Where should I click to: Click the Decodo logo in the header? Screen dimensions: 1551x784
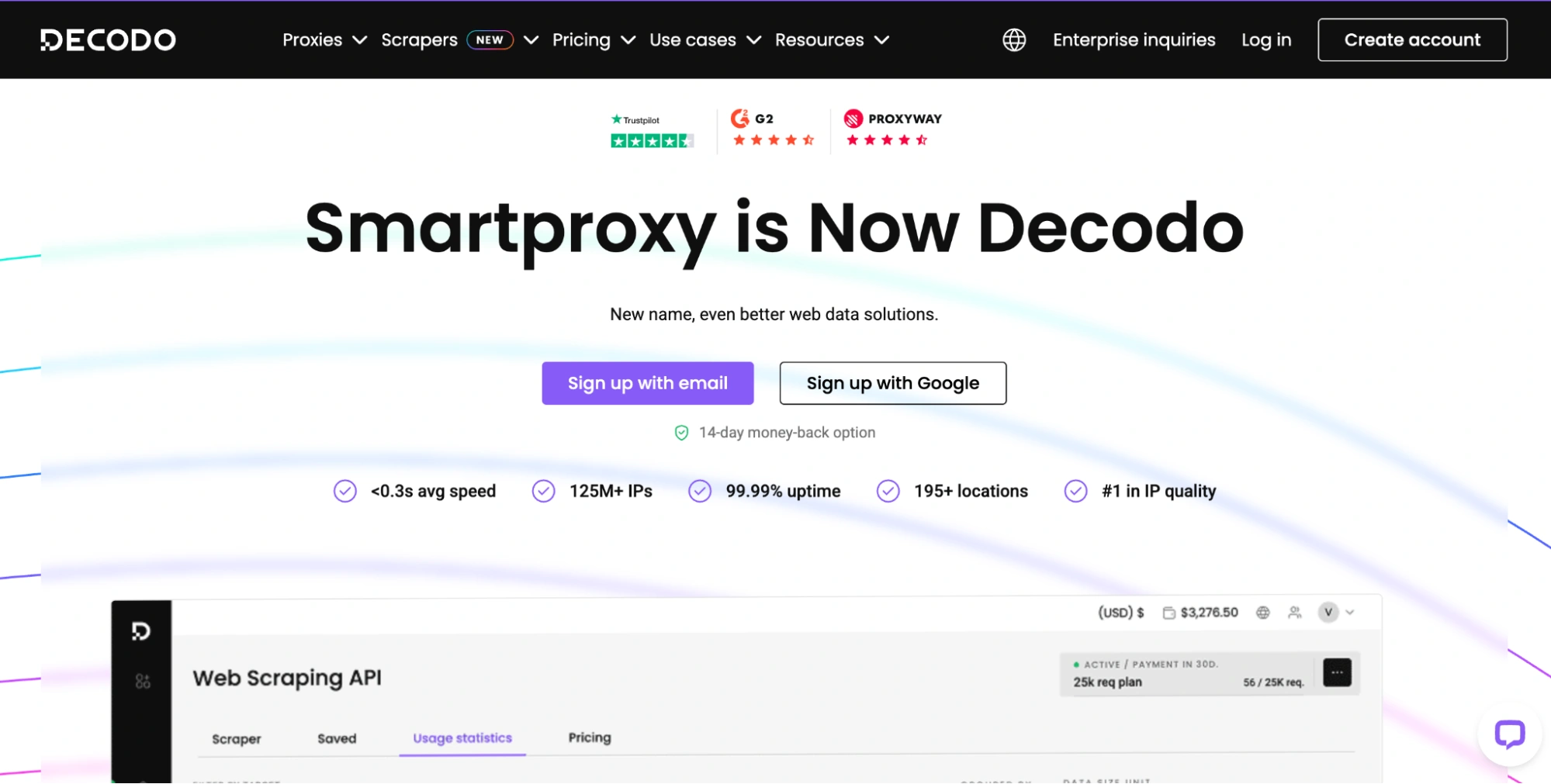pos(108,40)
